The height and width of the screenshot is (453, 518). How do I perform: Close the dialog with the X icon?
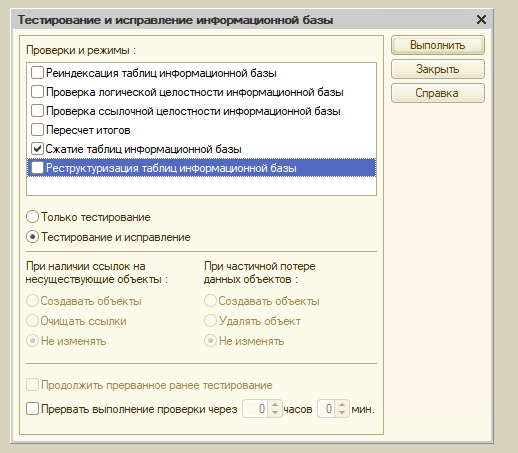point(481,20)
